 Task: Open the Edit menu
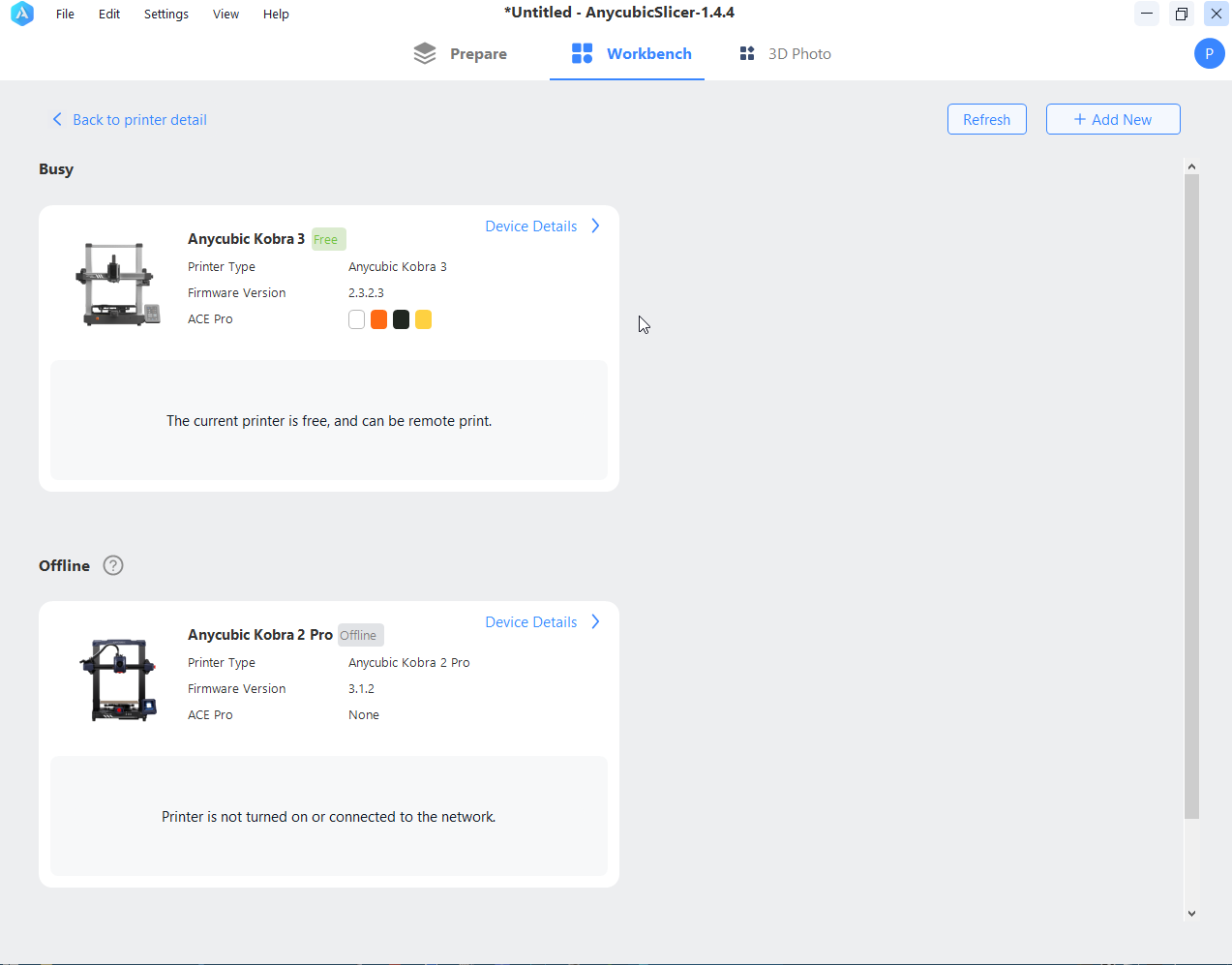click(x=109, y=14)
